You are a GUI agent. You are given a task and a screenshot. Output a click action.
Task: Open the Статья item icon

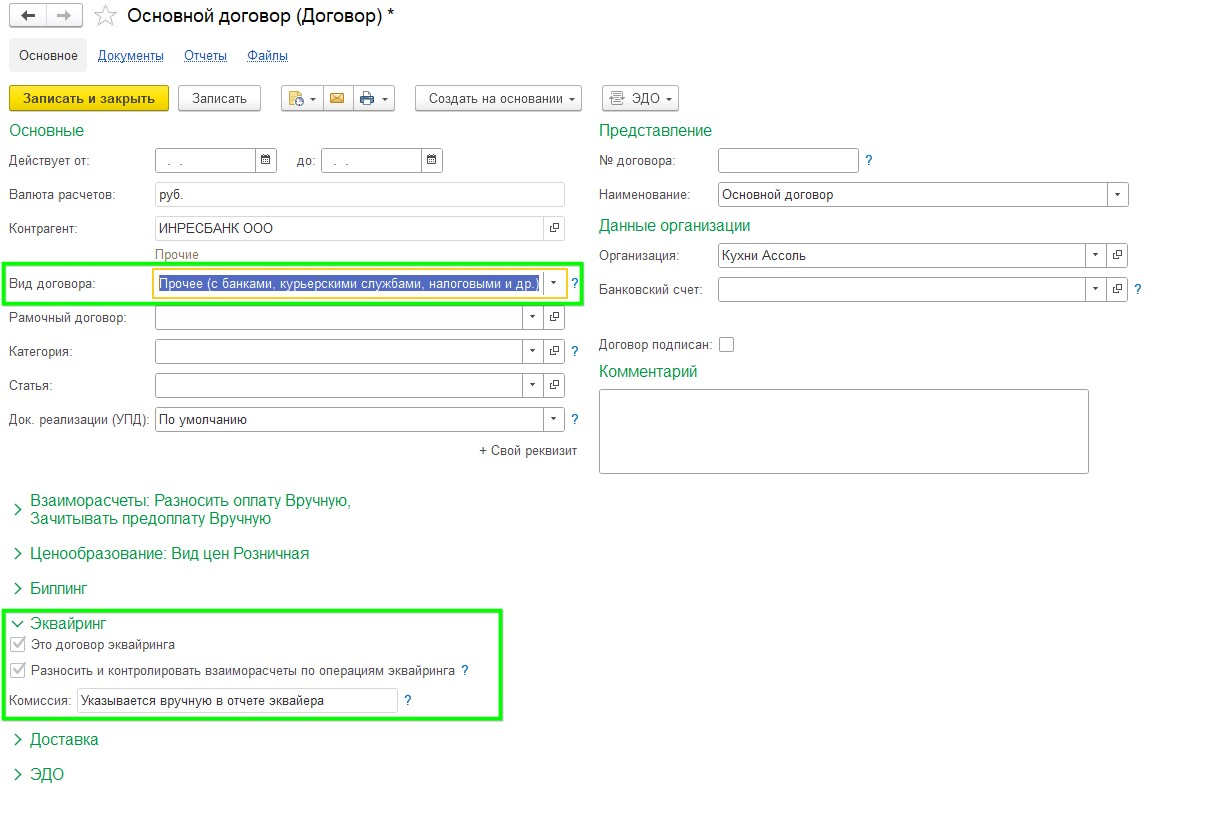click(x=554, y=386)
